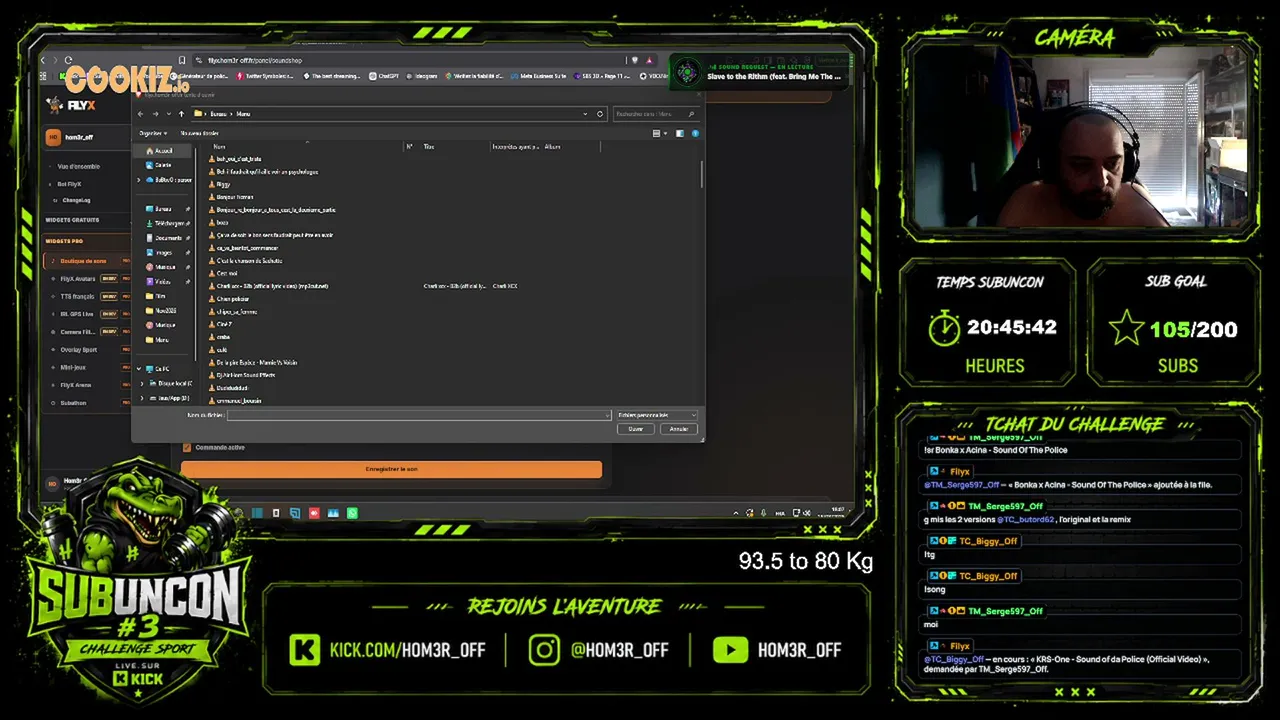Select the Bonjour hom3r audio file

(x=231, y=197)
